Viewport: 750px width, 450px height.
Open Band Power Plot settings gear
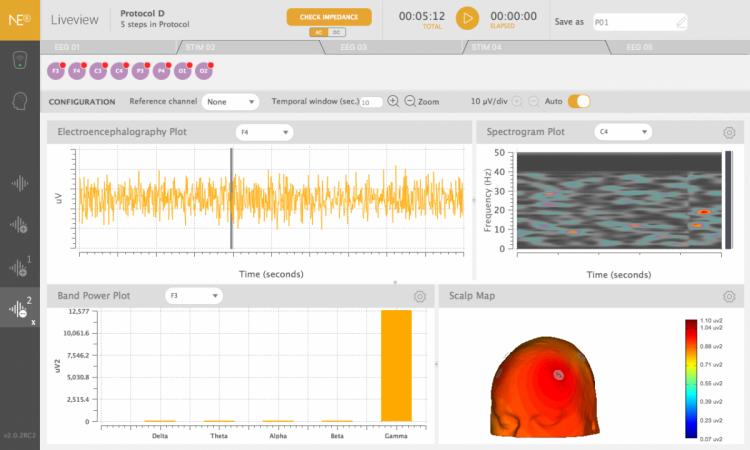click(420, 296)
